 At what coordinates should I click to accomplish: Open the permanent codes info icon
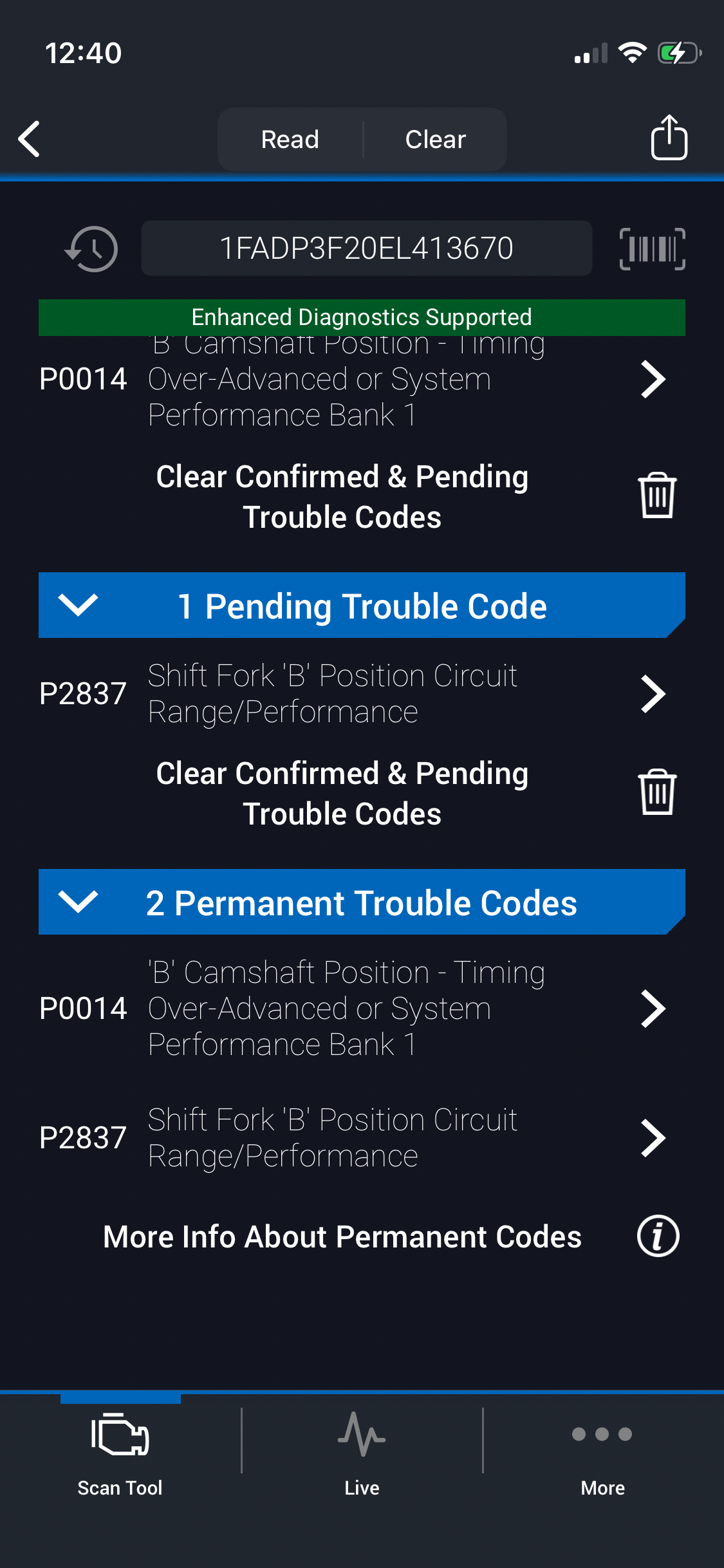point(658,1237)
